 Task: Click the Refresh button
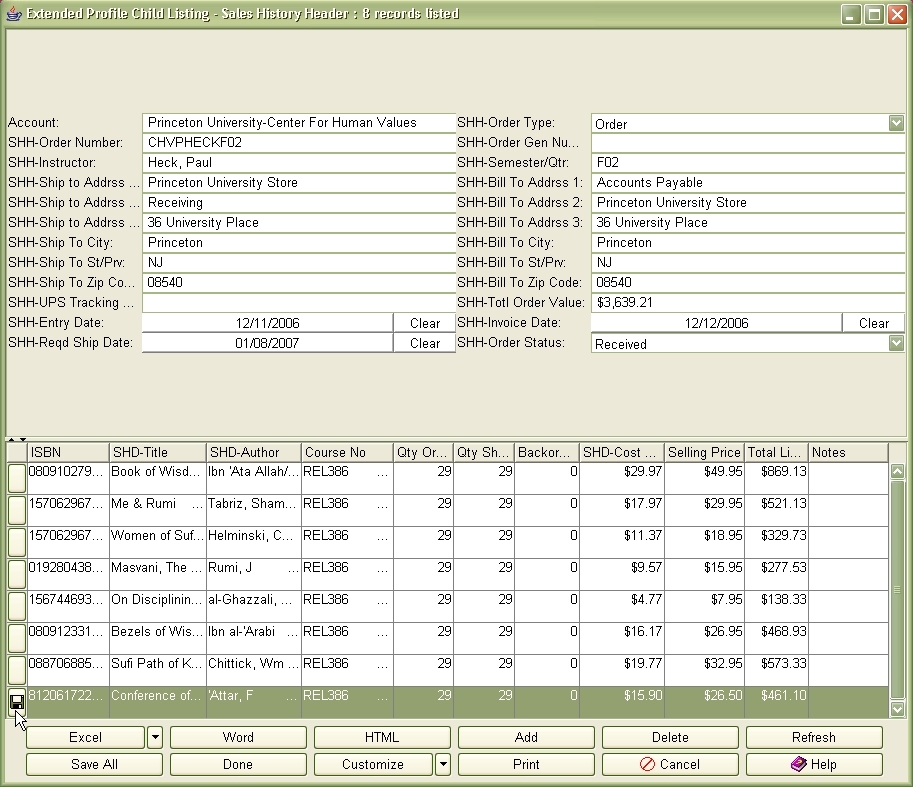point(814,738)
